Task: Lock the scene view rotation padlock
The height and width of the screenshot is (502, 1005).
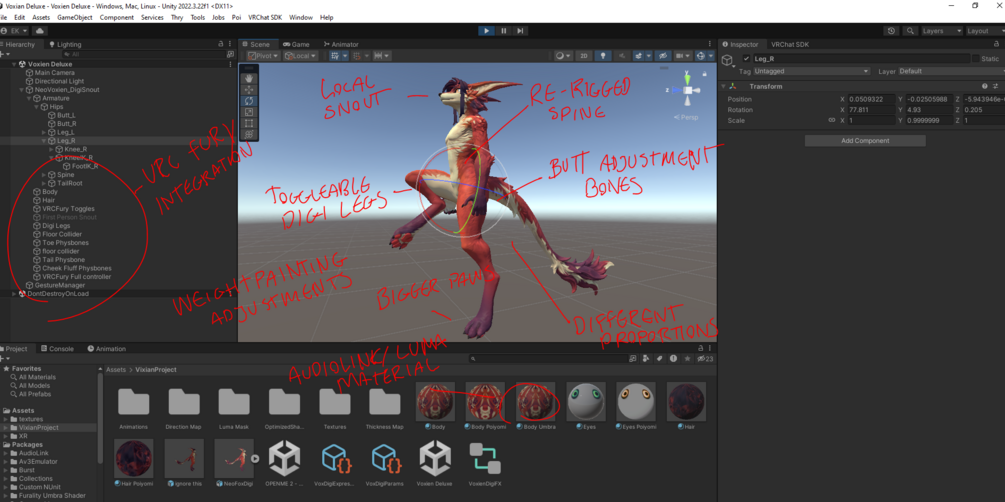Action: coord(705,74)
